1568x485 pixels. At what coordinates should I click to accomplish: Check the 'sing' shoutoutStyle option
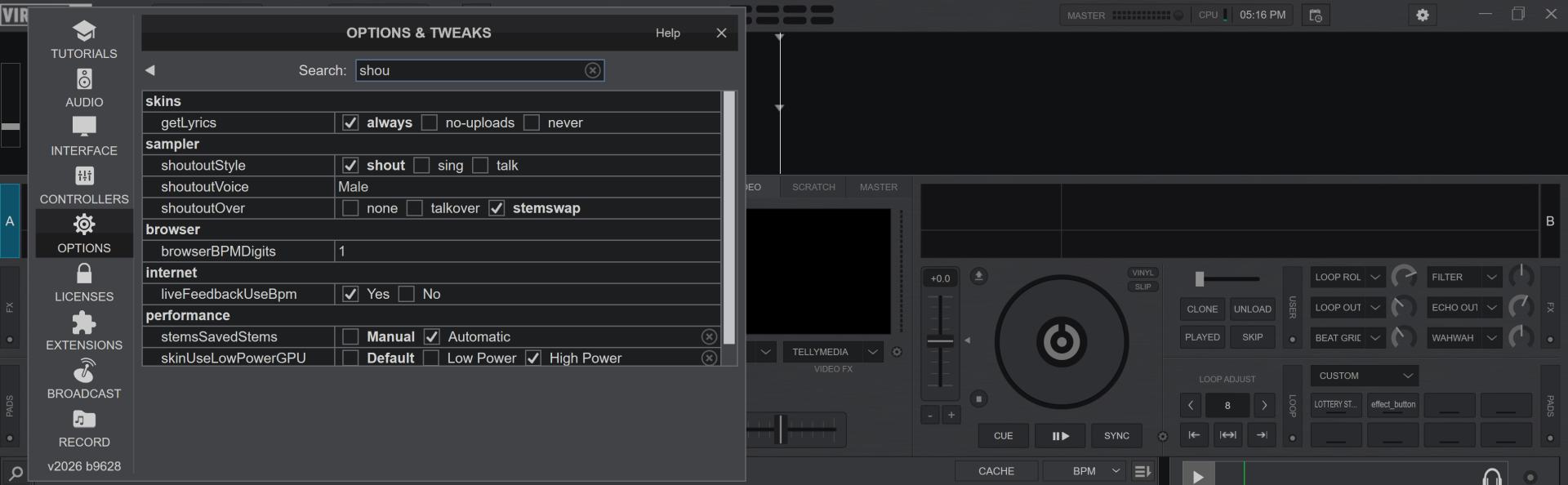pos(422,166)
